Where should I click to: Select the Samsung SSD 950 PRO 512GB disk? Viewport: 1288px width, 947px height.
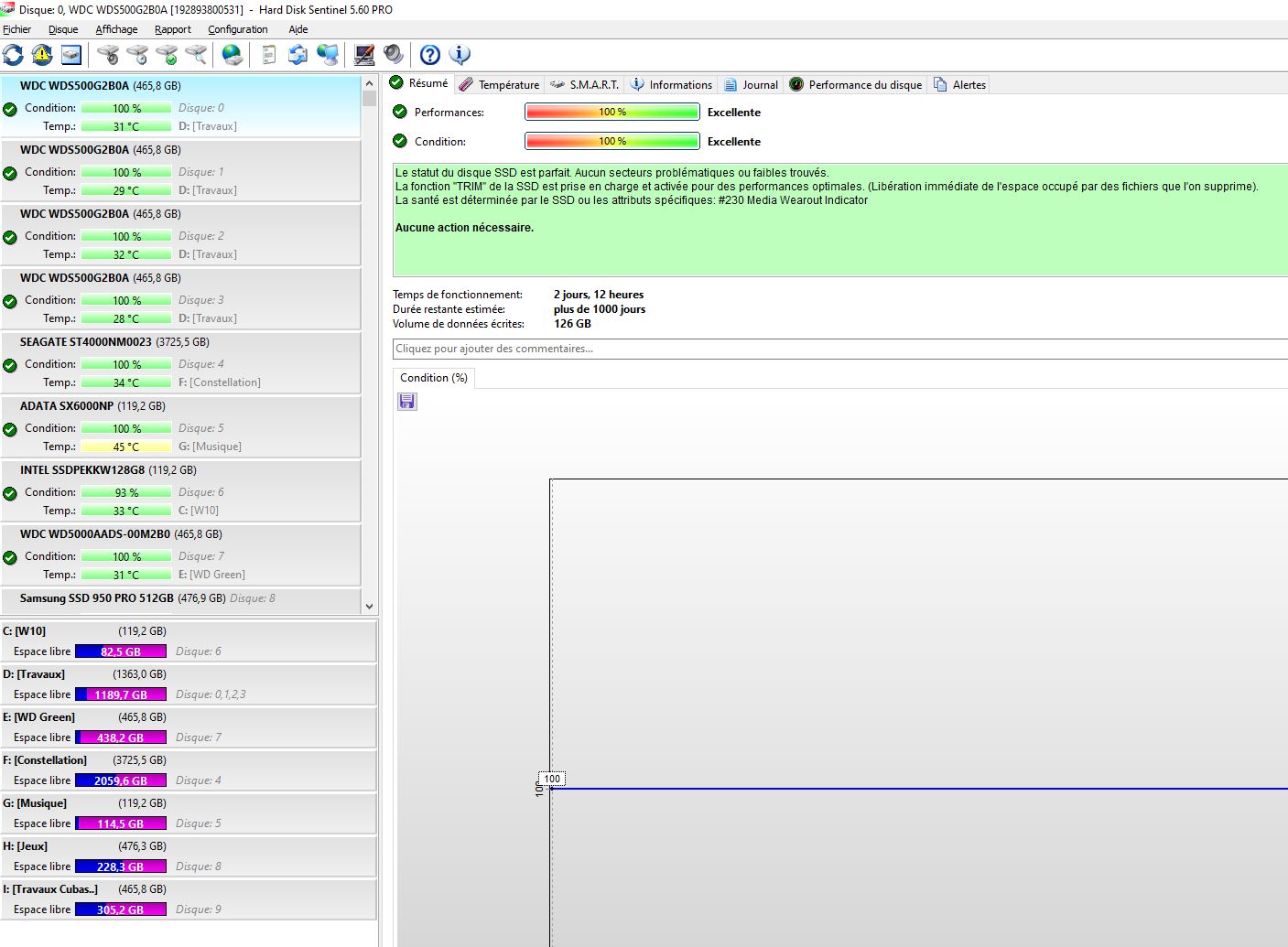pyautogui.click(x=180, y=601)
